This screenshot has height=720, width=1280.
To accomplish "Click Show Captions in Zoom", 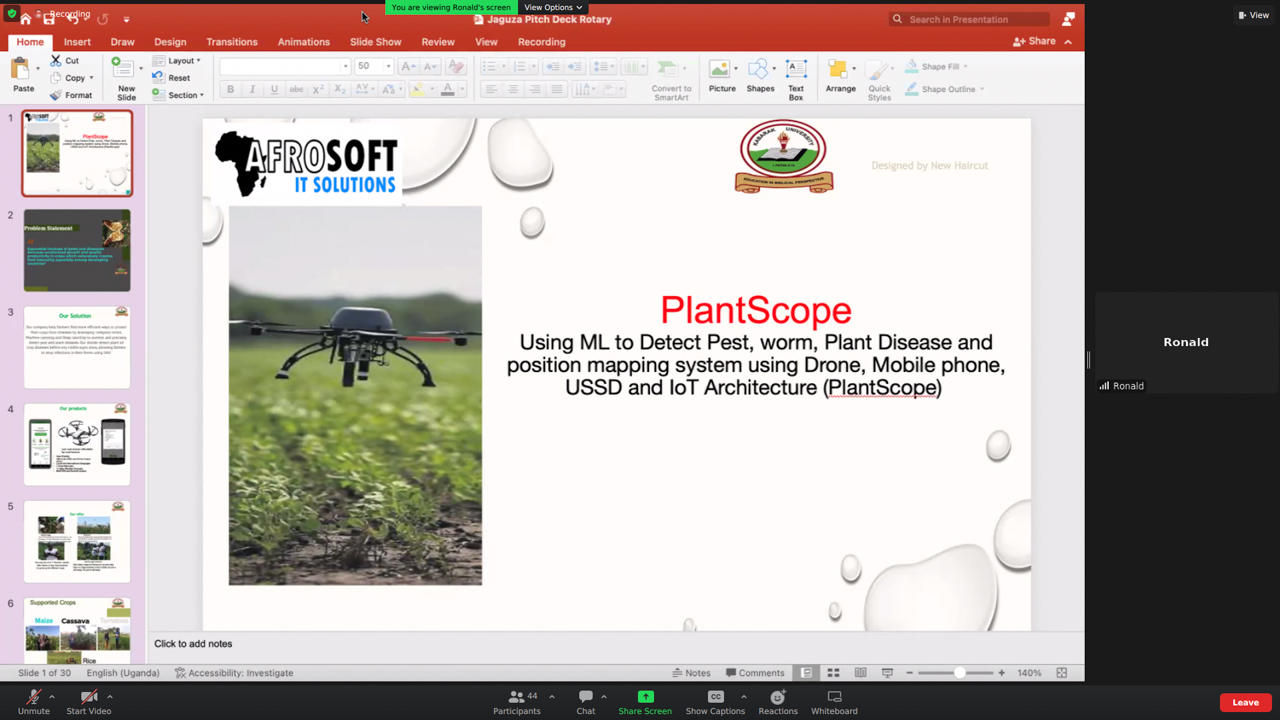I will tap(715, 702).
